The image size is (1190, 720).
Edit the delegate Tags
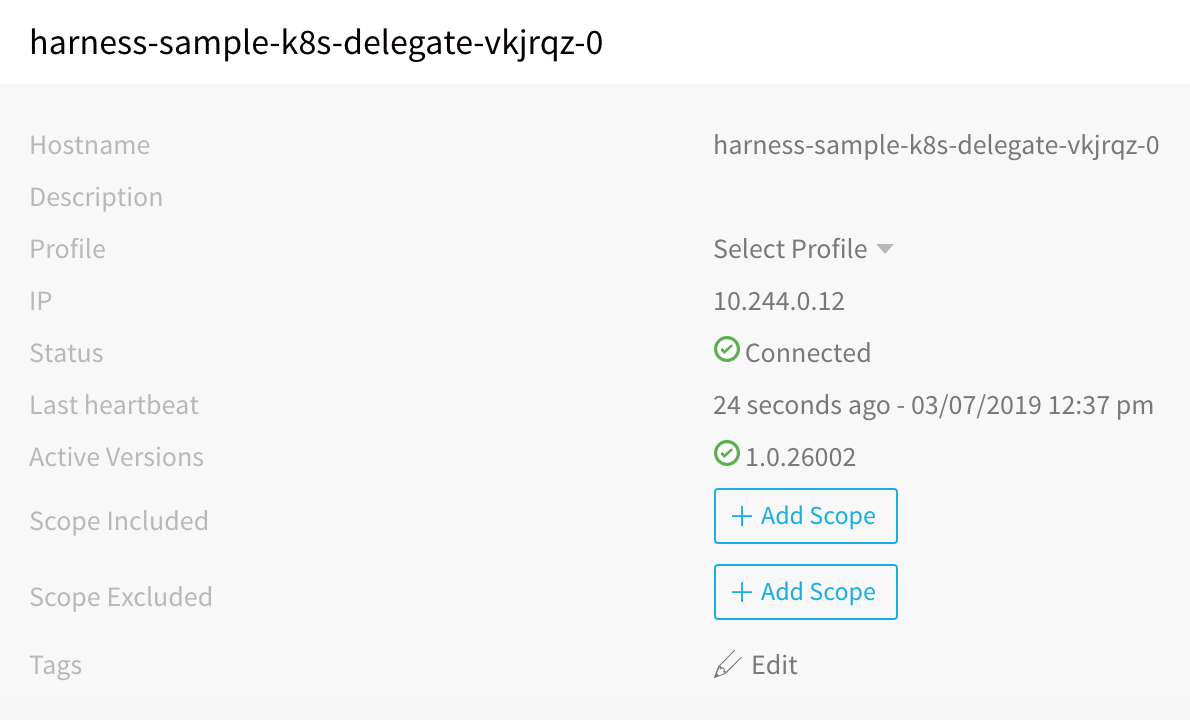[x=756, y=665]
